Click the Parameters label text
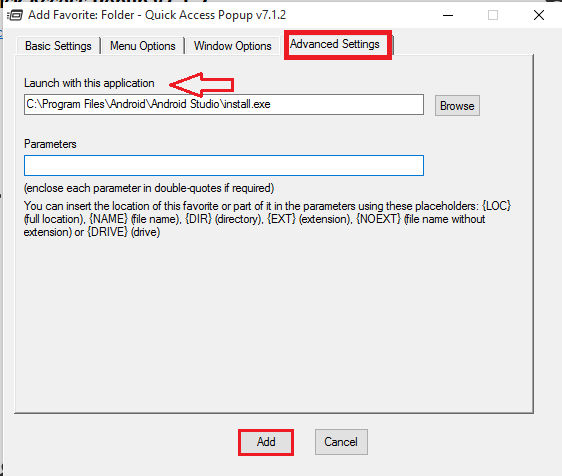The width and height of the screenshot is (562, 476). pyautogui.click(x=50, y=144)
